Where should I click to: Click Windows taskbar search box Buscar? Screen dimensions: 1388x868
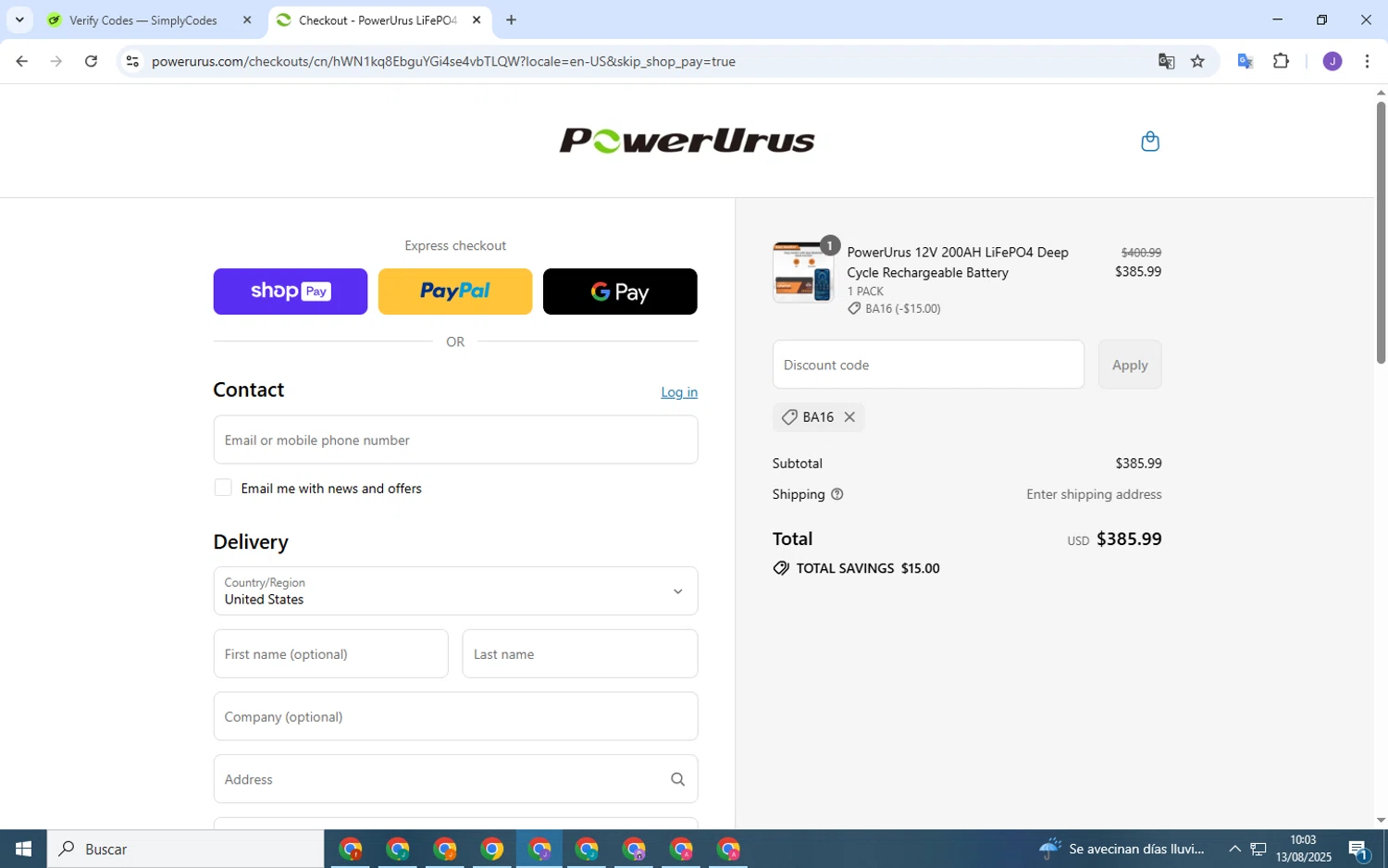185,849
